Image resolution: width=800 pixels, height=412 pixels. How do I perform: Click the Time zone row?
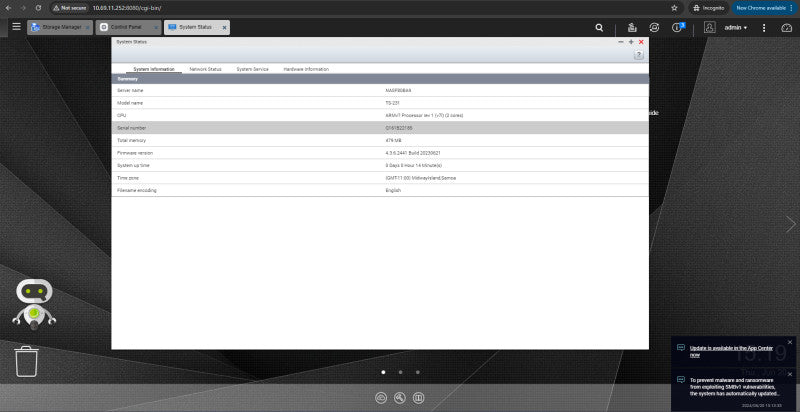tap(380, 178)
